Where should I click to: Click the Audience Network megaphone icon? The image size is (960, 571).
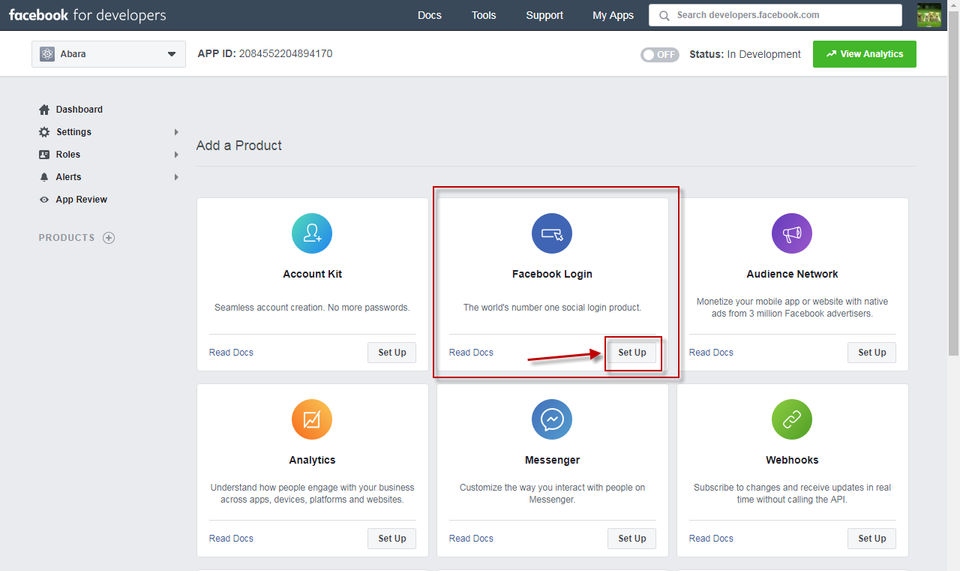[x=792, y=233]
